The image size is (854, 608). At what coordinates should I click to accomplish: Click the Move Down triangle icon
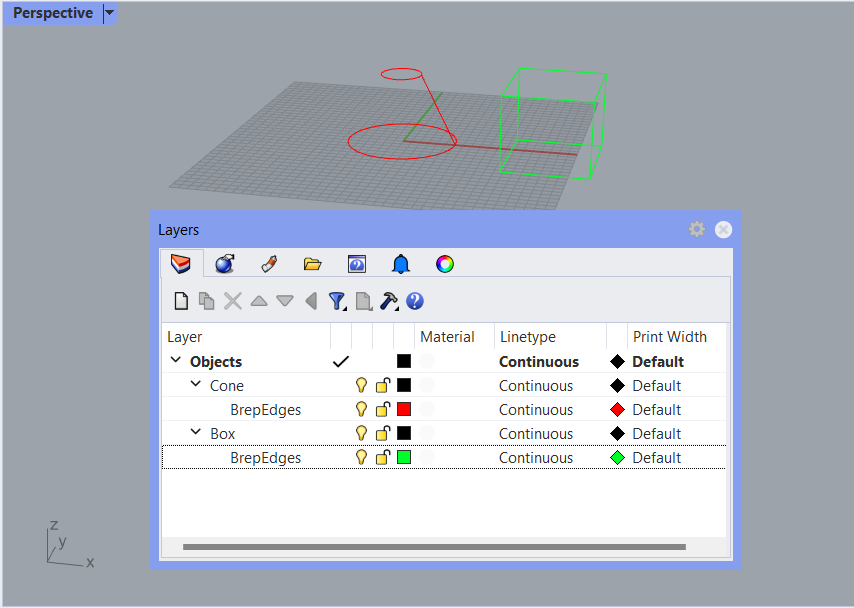coord(285,301)
